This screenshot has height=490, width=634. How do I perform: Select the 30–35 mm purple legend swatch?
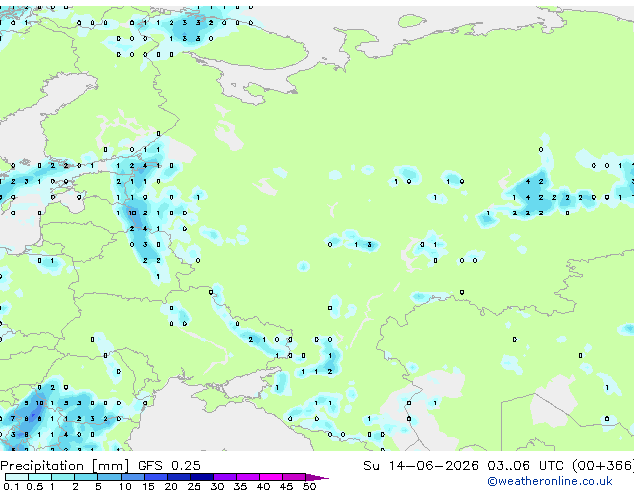pos(224,477)
